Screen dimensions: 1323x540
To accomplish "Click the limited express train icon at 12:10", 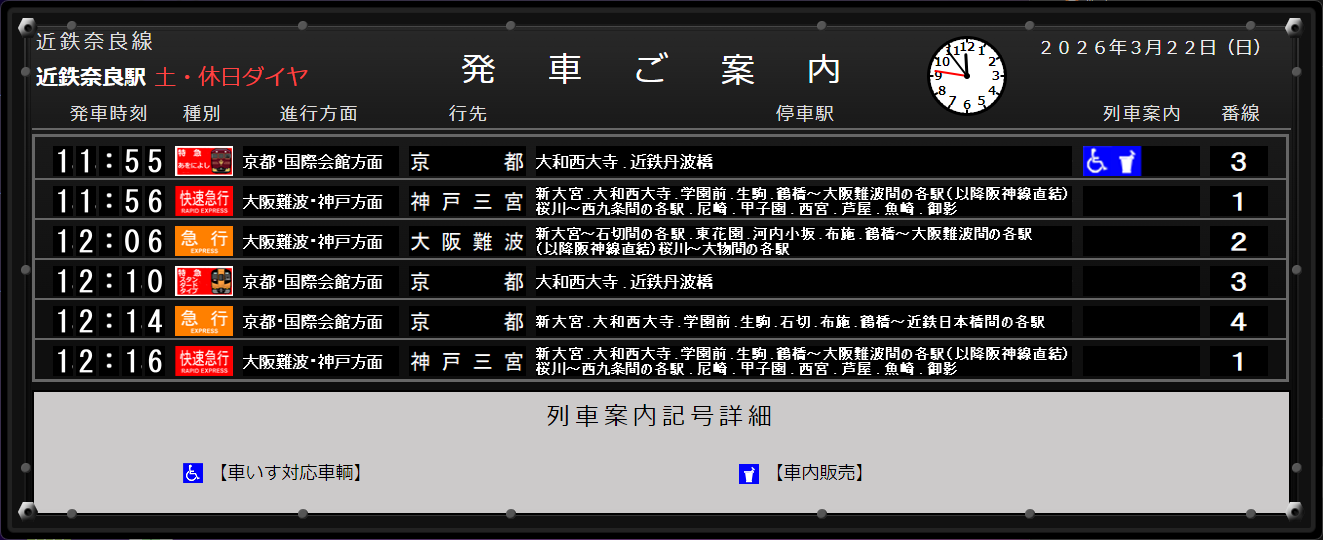I will point(204,281).
